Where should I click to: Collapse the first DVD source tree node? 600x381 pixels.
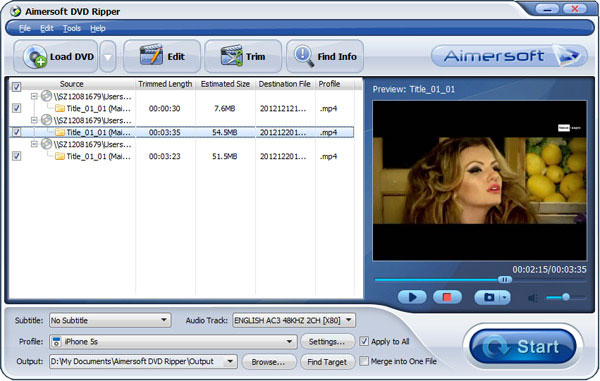(x=34, y=96)
